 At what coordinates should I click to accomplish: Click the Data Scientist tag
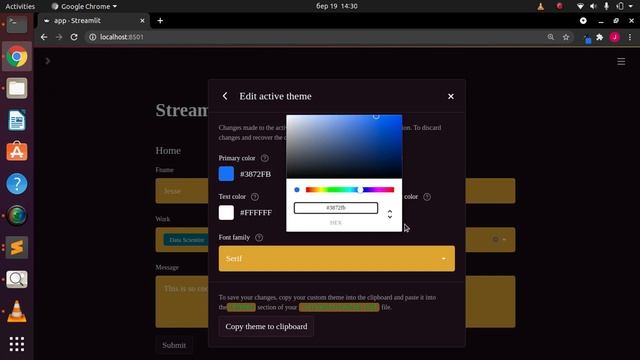186,240
